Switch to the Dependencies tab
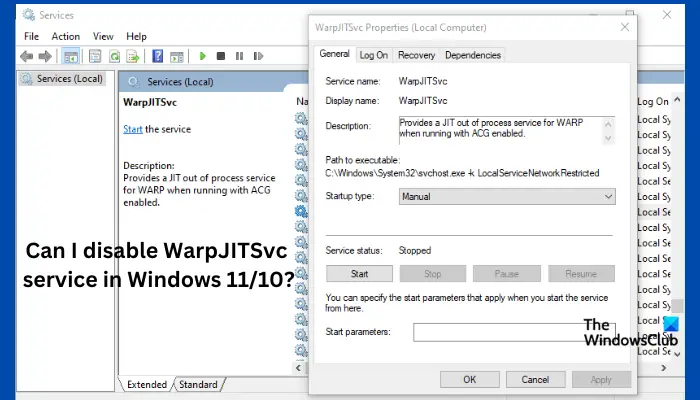700x400 pixels. pyautogui.click(x=473, y=55)
